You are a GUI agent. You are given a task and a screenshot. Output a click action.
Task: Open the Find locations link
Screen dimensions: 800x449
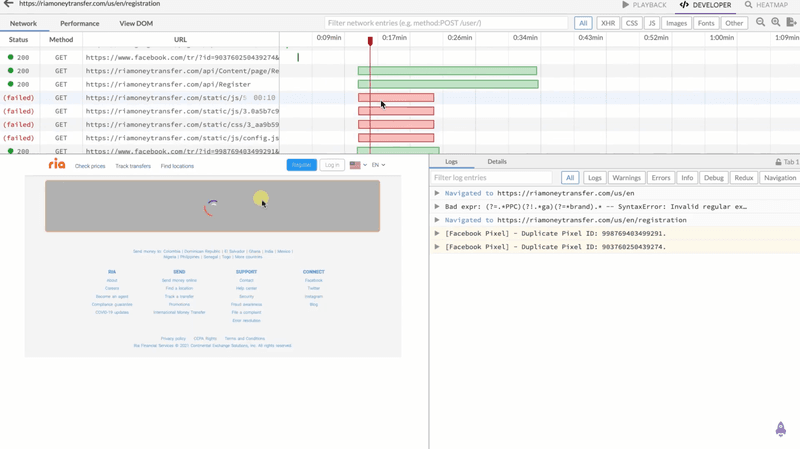pos(177,166)
